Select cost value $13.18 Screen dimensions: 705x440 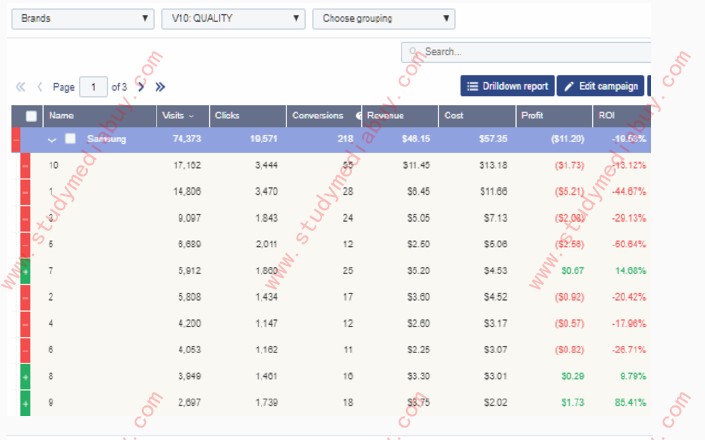click(493, 165)
